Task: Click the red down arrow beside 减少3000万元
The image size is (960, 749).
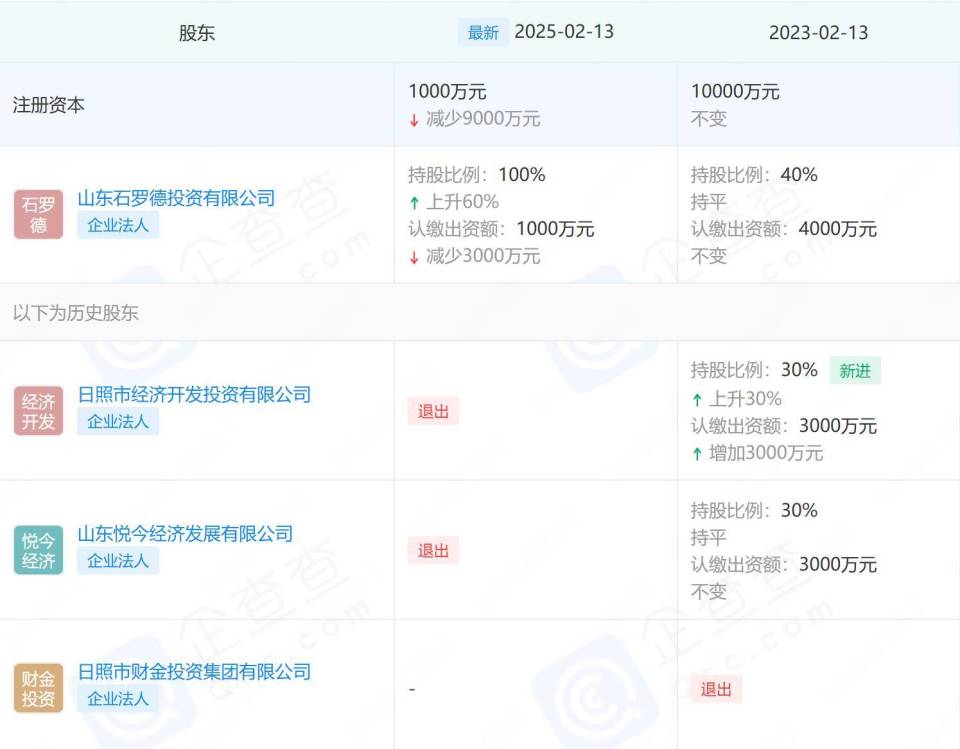Action: click(x=414, y=257)
